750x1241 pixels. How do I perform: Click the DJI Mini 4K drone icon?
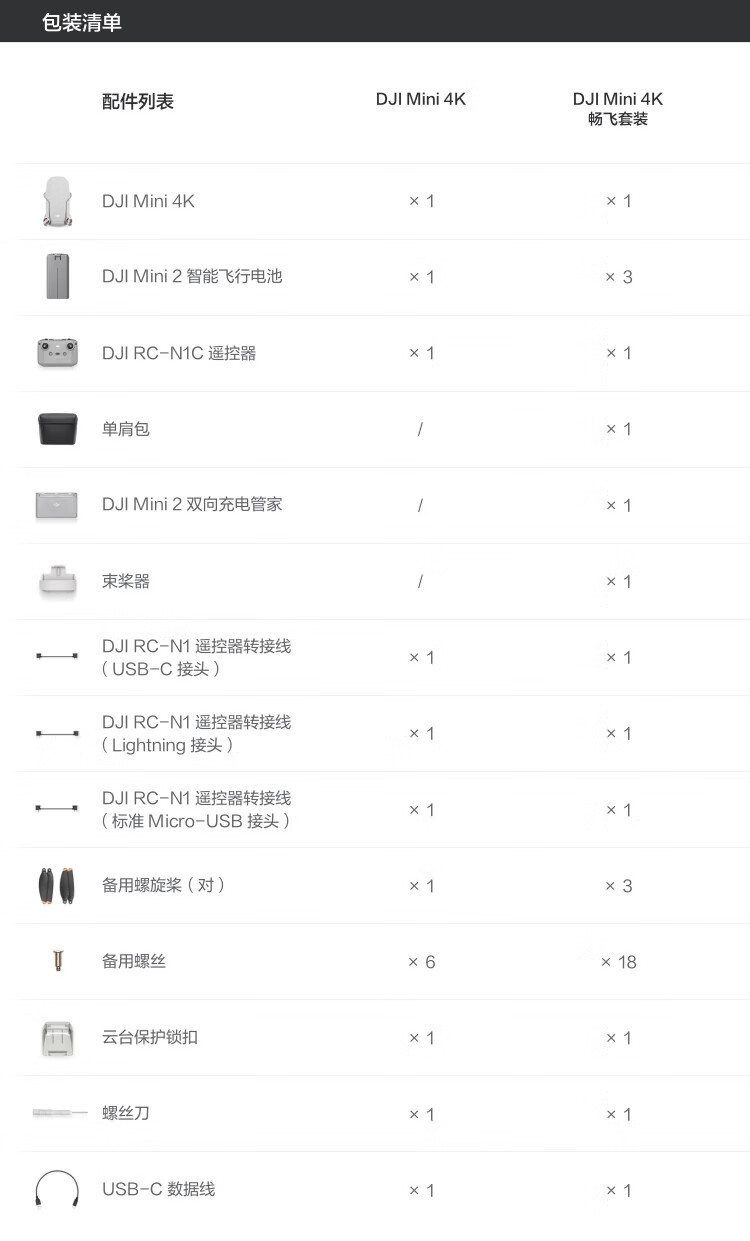[x=57, y=201]
